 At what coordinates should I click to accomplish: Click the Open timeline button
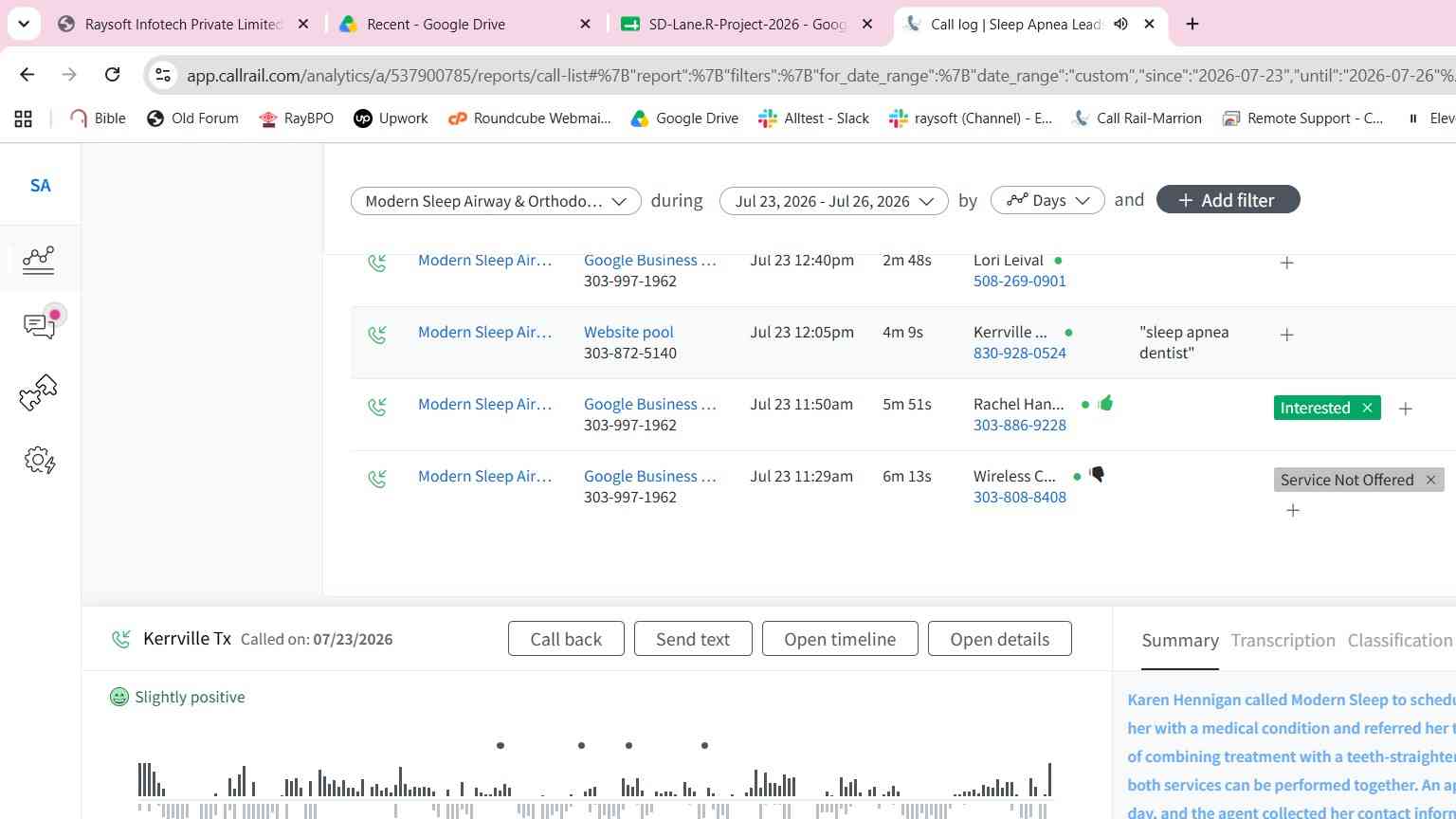[840, 639]
